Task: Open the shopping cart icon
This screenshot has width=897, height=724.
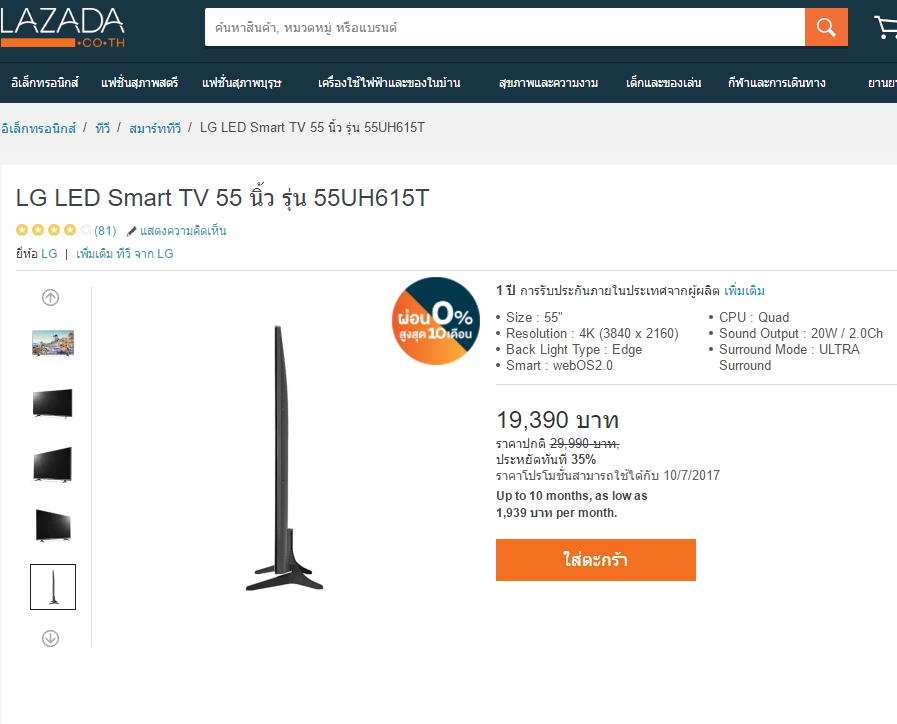Action: click(886, 27)
